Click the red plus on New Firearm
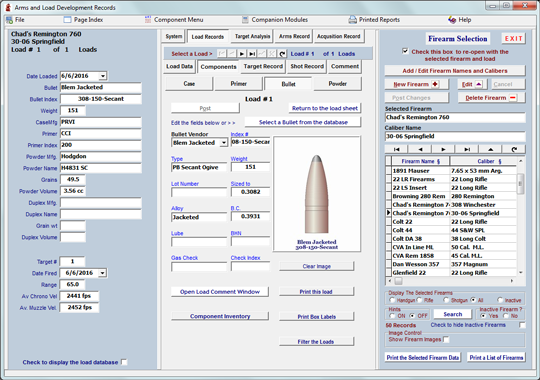This screenshot has height=380, width=540. coord(435,84)
